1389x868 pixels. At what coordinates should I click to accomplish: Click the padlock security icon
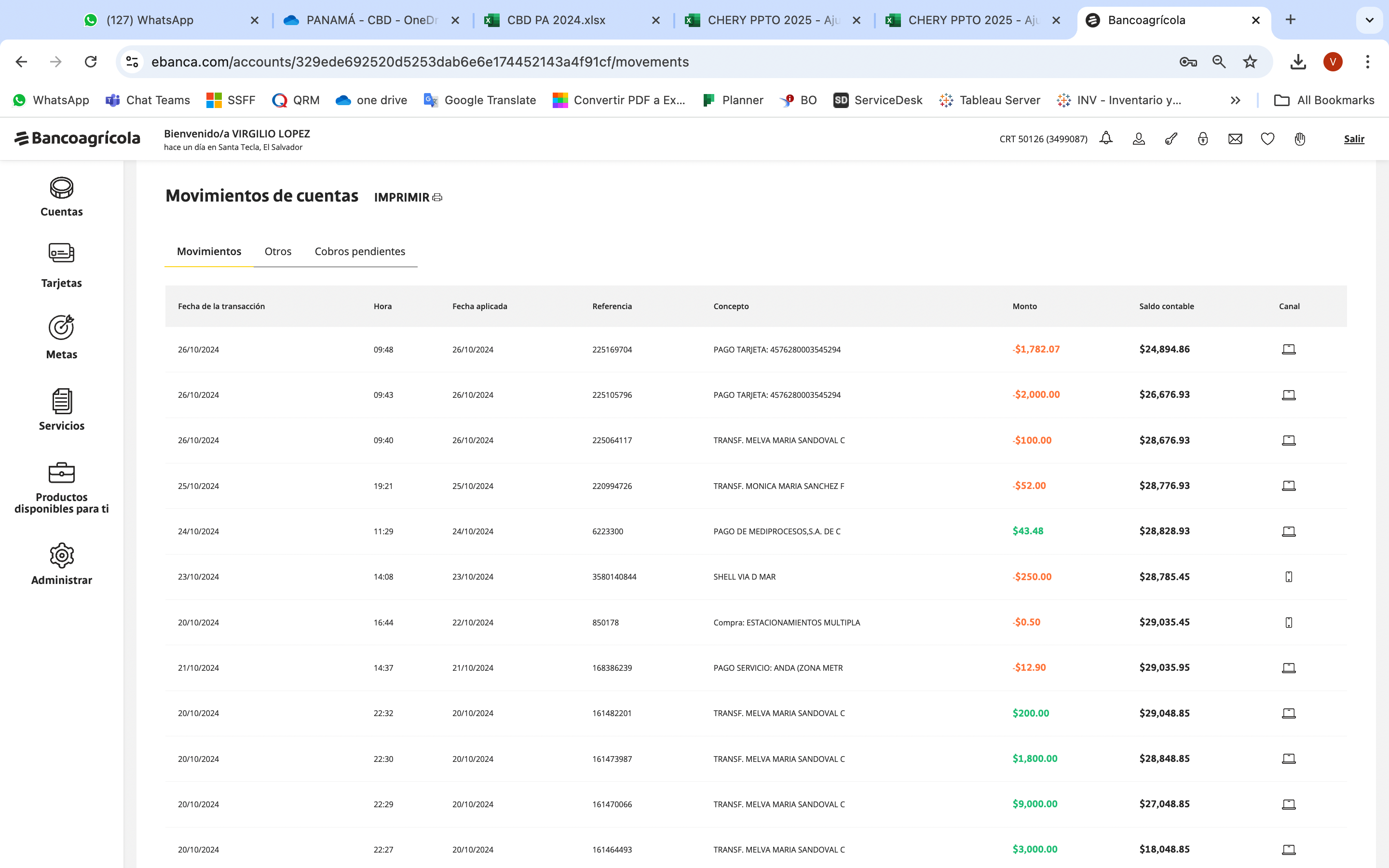pos(1203,139)
